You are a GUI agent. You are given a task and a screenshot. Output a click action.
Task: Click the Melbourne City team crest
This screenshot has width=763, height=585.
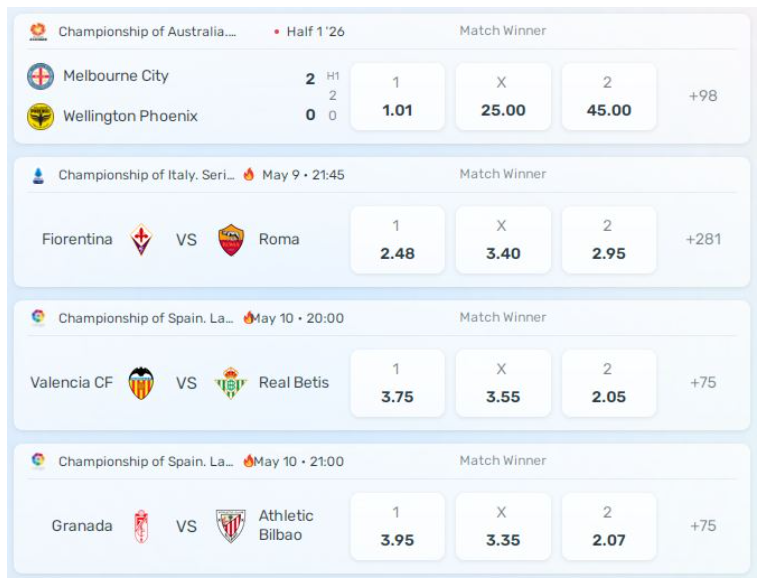point(40,76)
